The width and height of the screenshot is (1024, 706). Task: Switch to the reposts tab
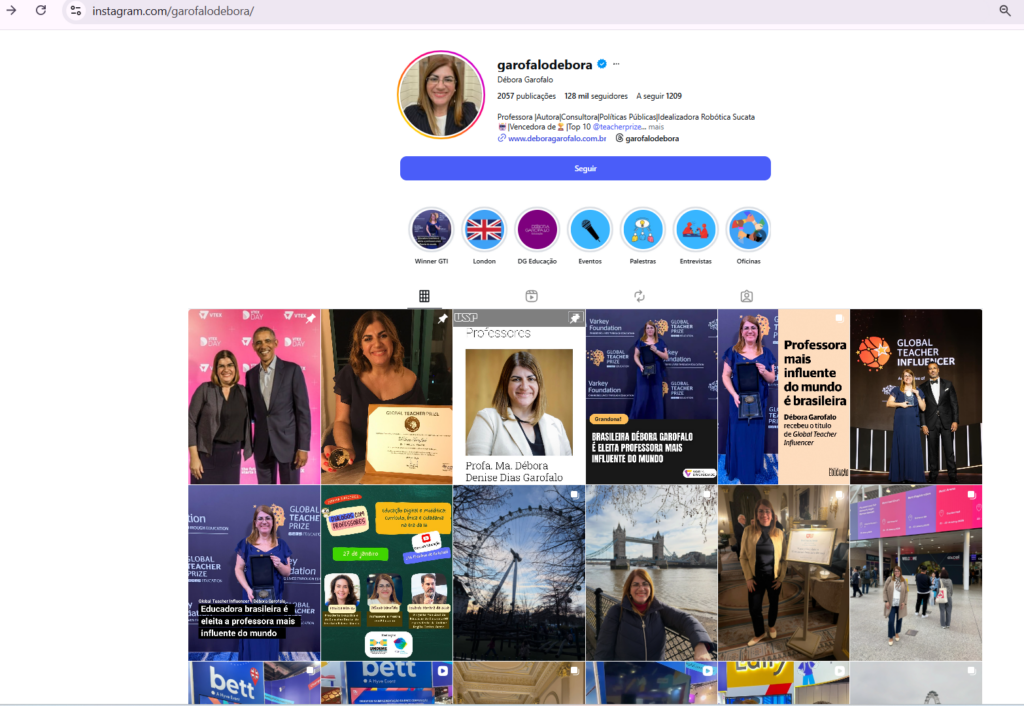click(x=639, y=296)
